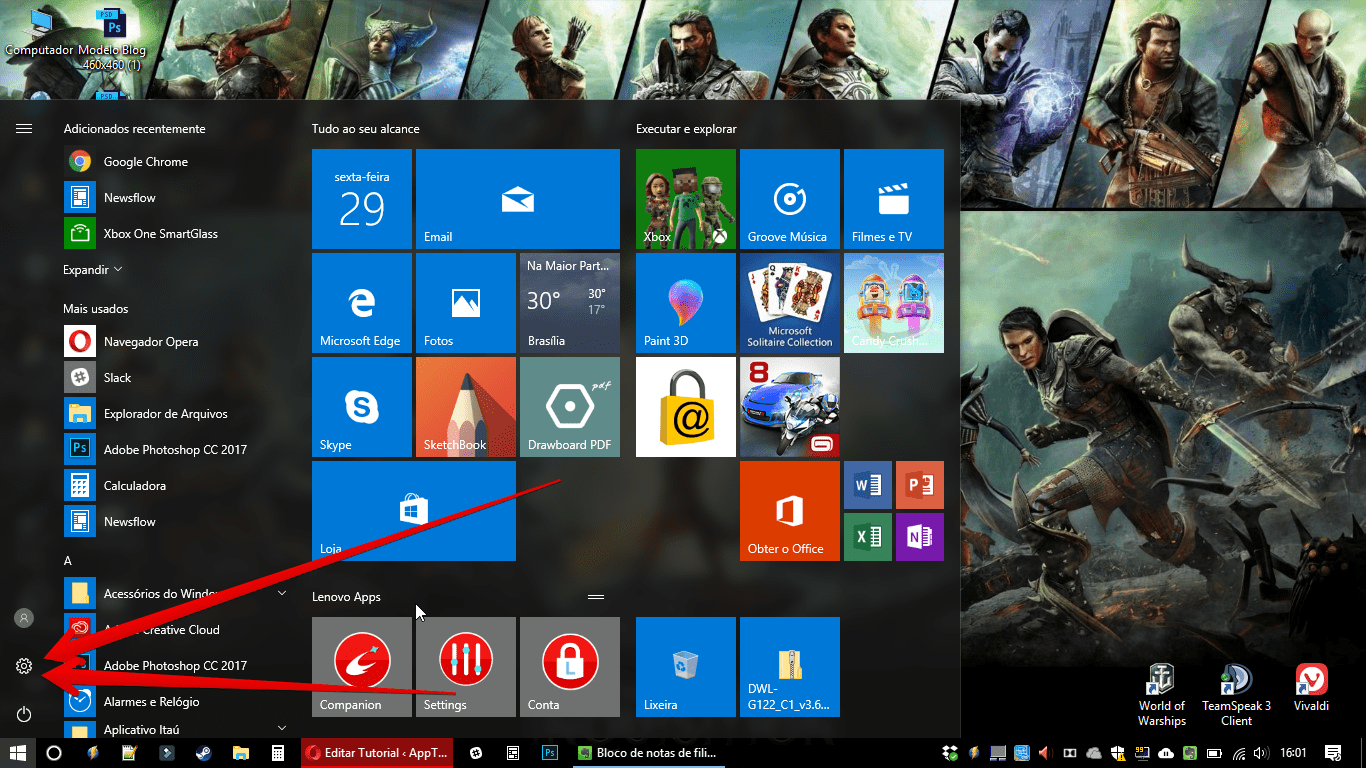This screenshot has width=1366, height=768.
Task: Open the Lixeira tile
Action: pos(686,667)
